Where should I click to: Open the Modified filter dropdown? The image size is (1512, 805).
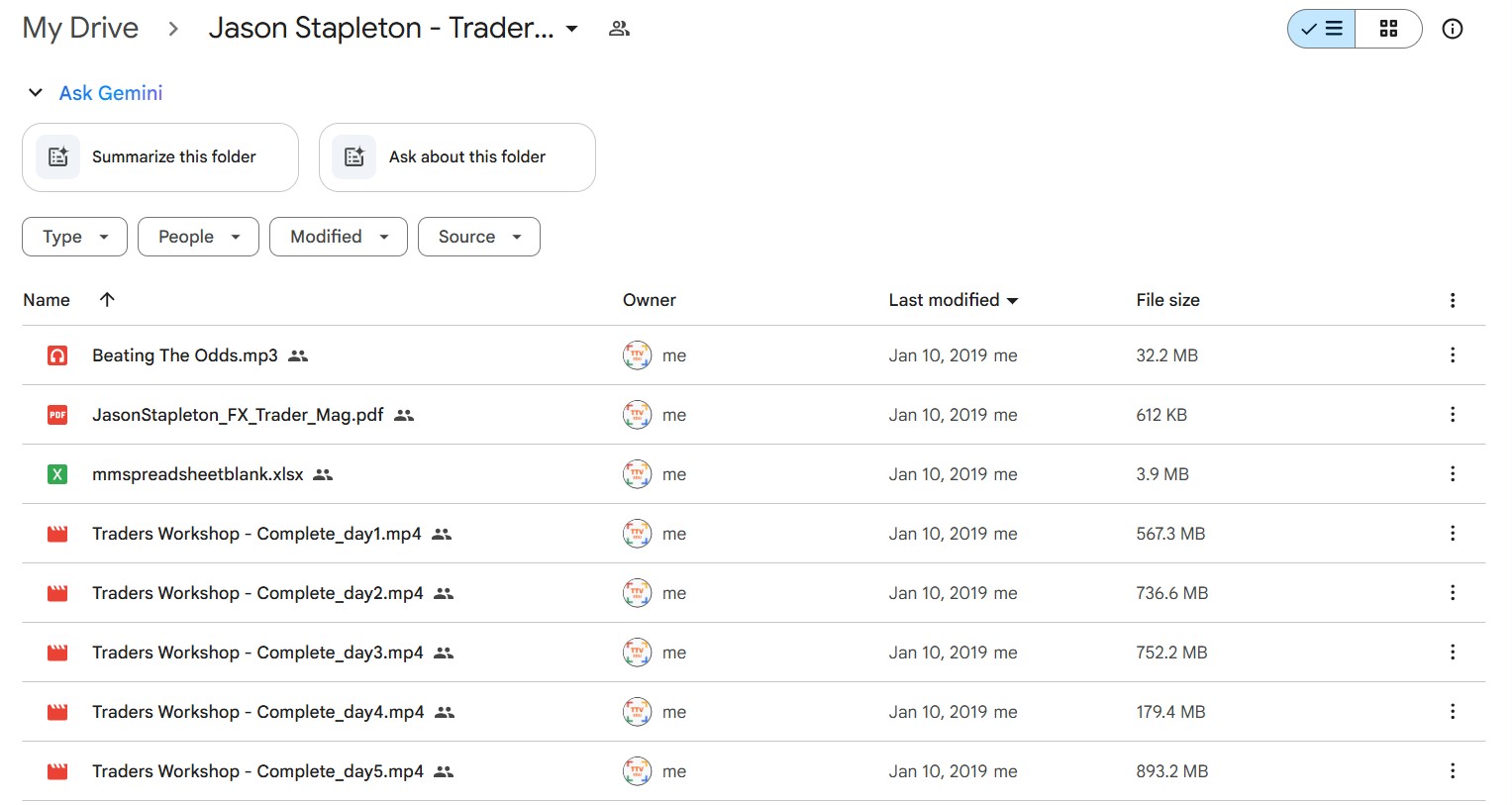click(338, 237)
